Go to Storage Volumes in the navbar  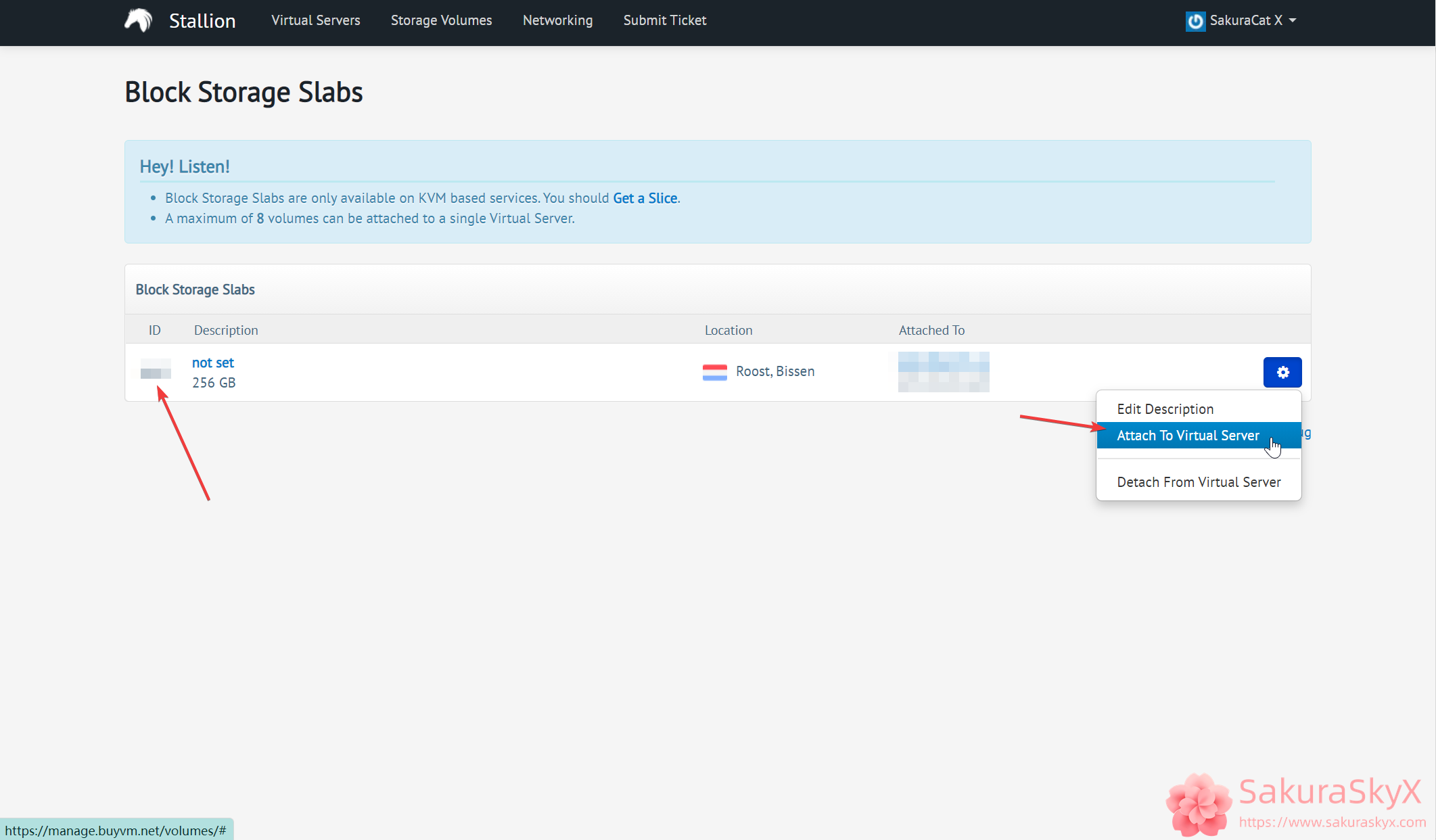tap(441, 20)
